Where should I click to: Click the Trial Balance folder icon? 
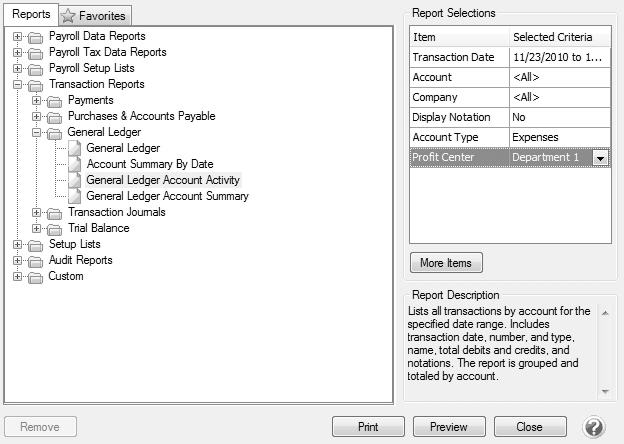[x=55, y=228]
